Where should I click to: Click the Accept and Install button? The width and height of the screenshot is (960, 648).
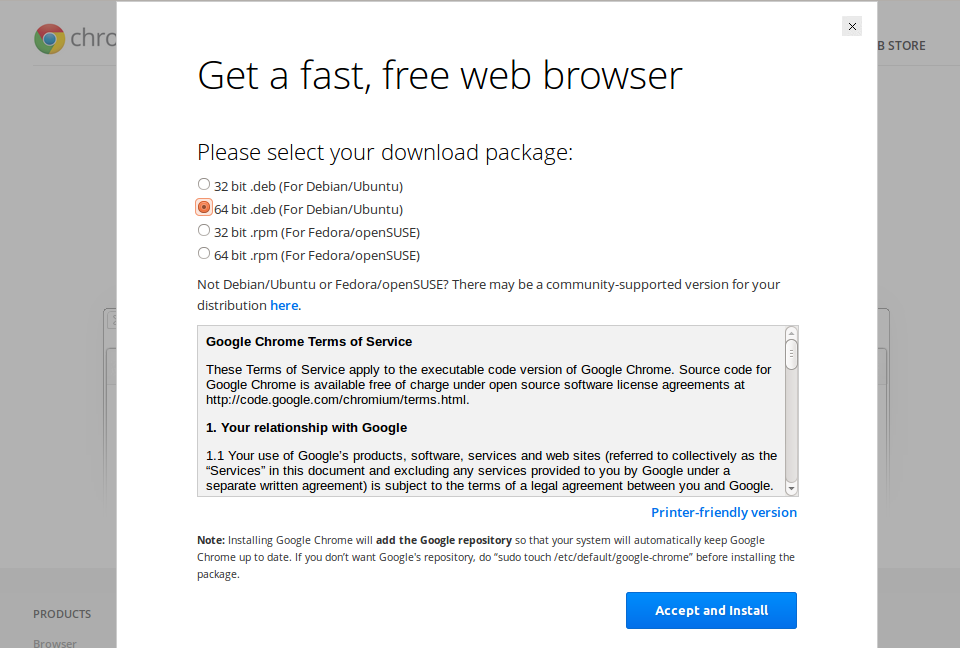click(711, 611)
